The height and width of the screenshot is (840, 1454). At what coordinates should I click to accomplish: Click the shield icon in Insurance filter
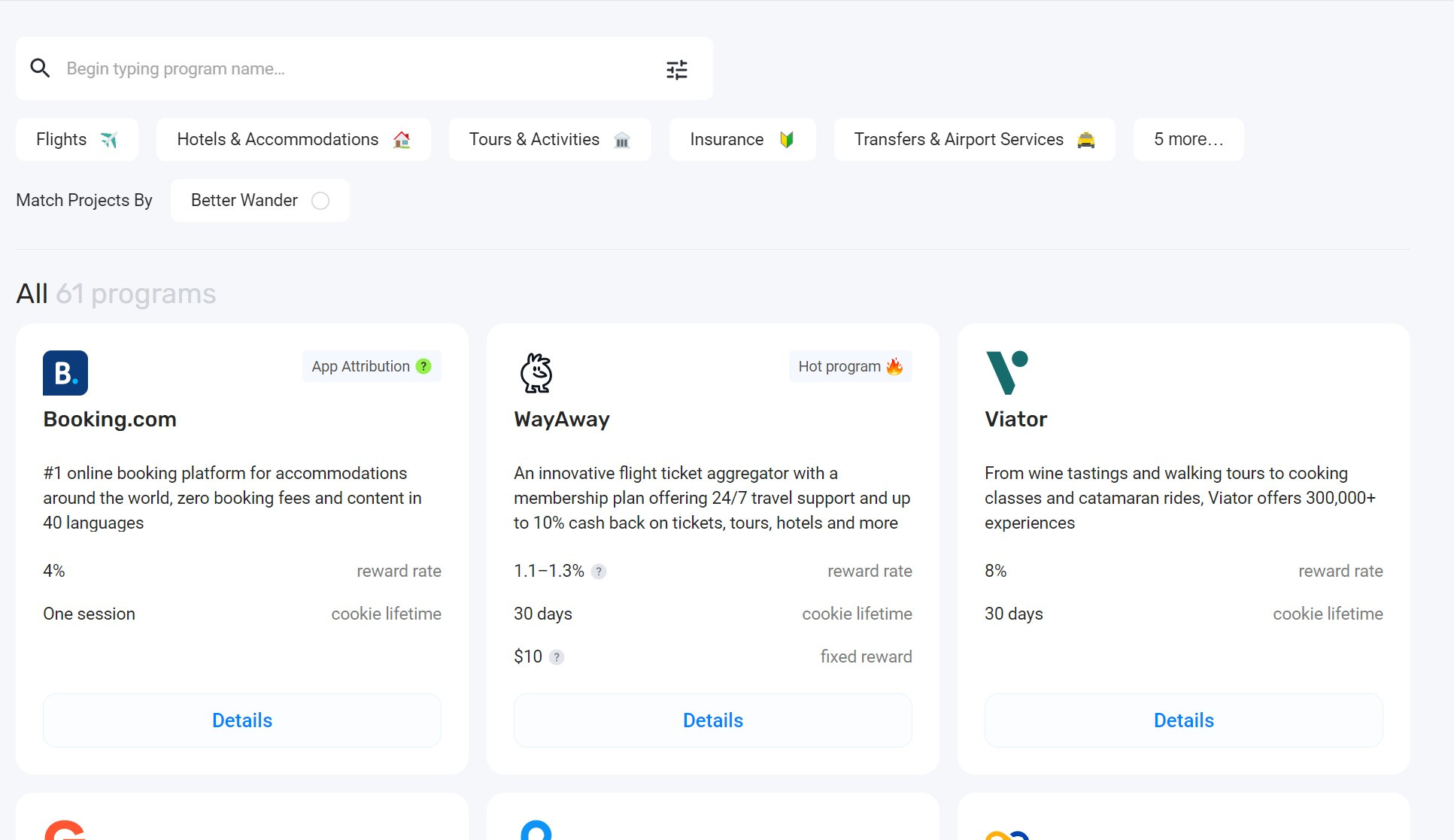(787, 140)
